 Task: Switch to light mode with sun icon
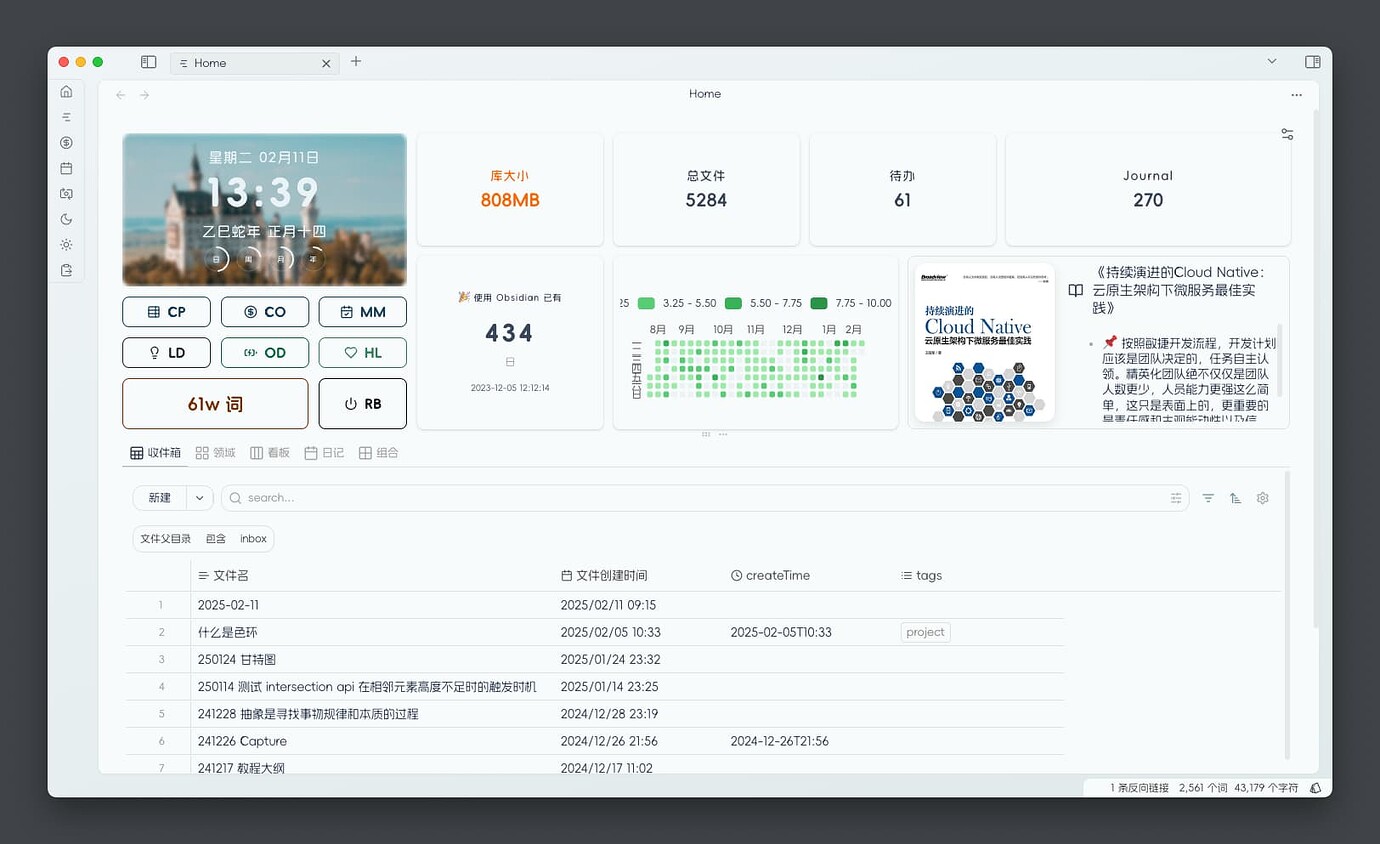point(66,245)
